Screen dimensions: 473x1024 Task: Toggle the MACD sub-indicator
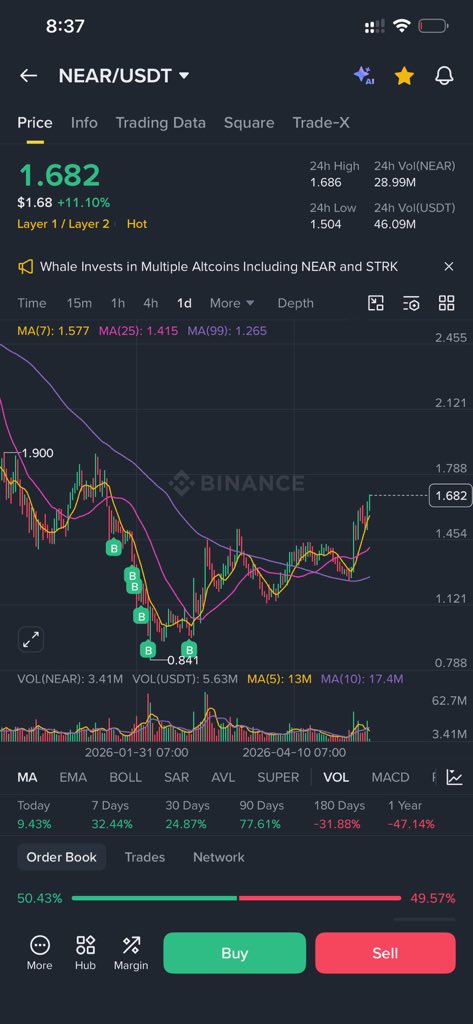tap(391, 777)
